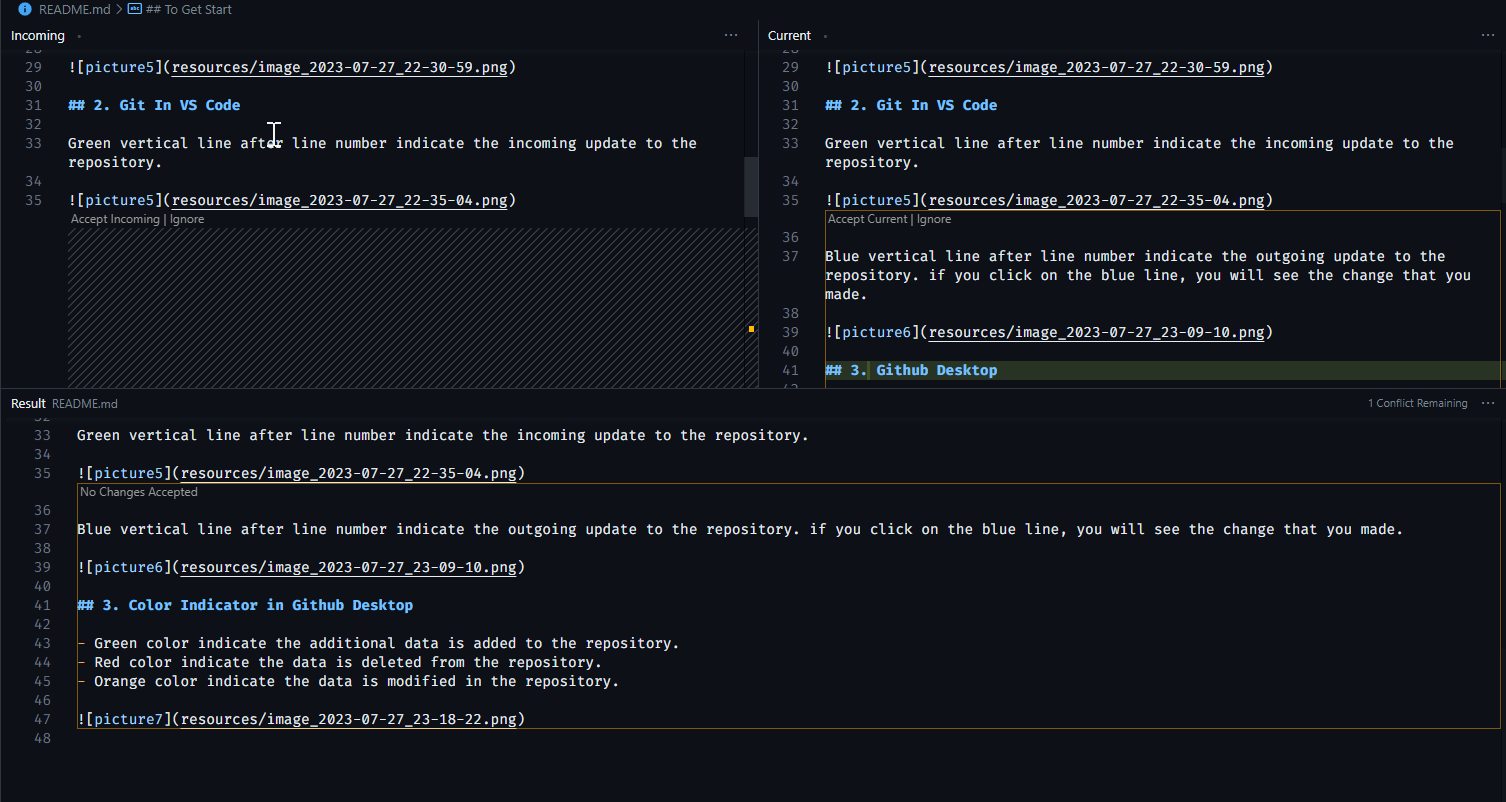Click line number 41 in the Current pane

[x=790, y=370]
